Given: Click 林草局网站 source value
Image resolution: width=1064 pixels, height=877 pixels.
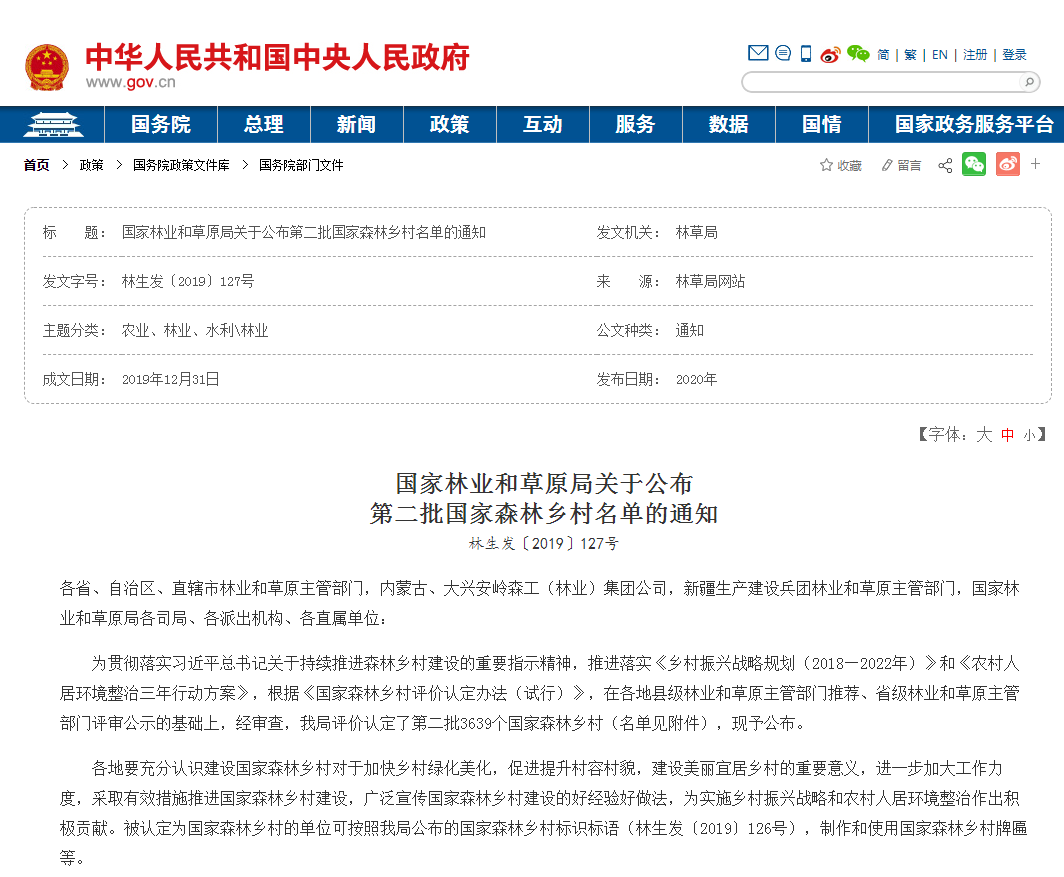Looking at the screenshot, I should click(x=710, y=282).
